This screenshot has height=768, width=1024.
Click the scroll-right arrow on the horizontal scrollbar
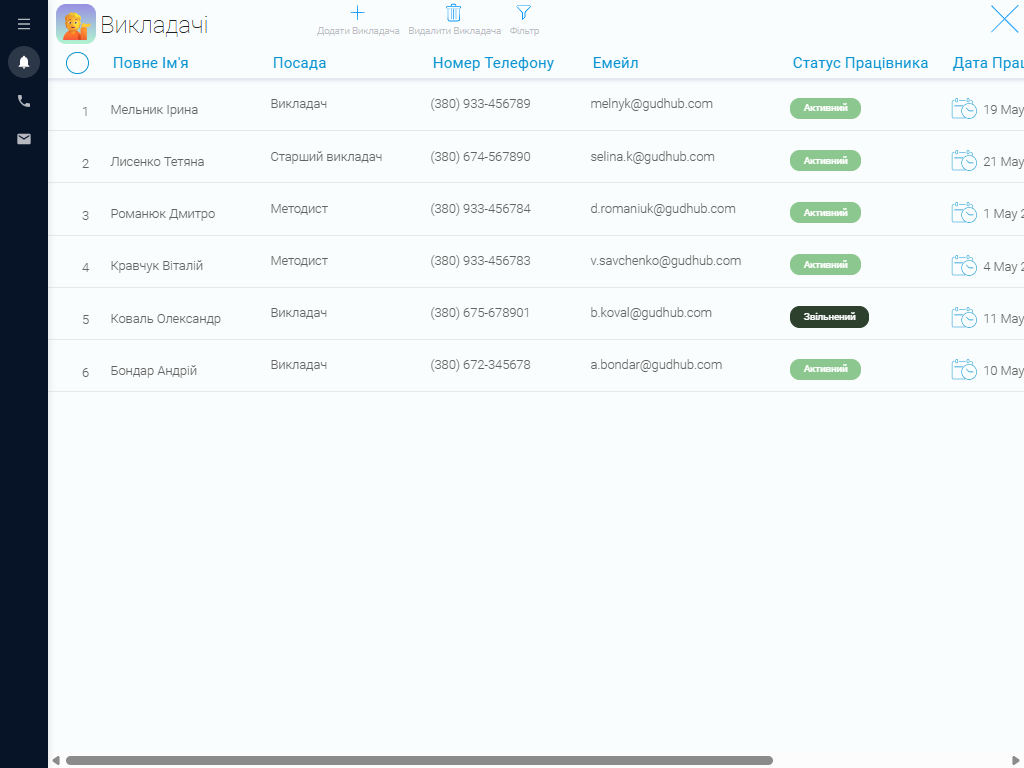pos(1017,760)
